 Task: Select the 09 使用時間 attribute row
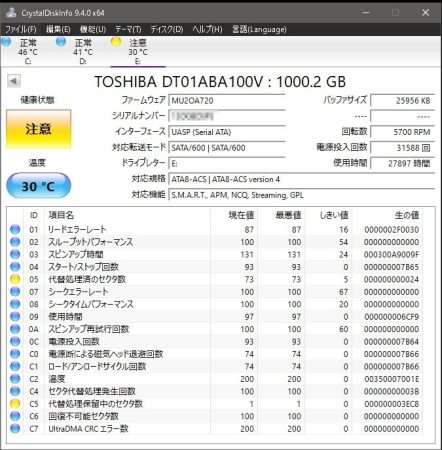click(221, 317)
